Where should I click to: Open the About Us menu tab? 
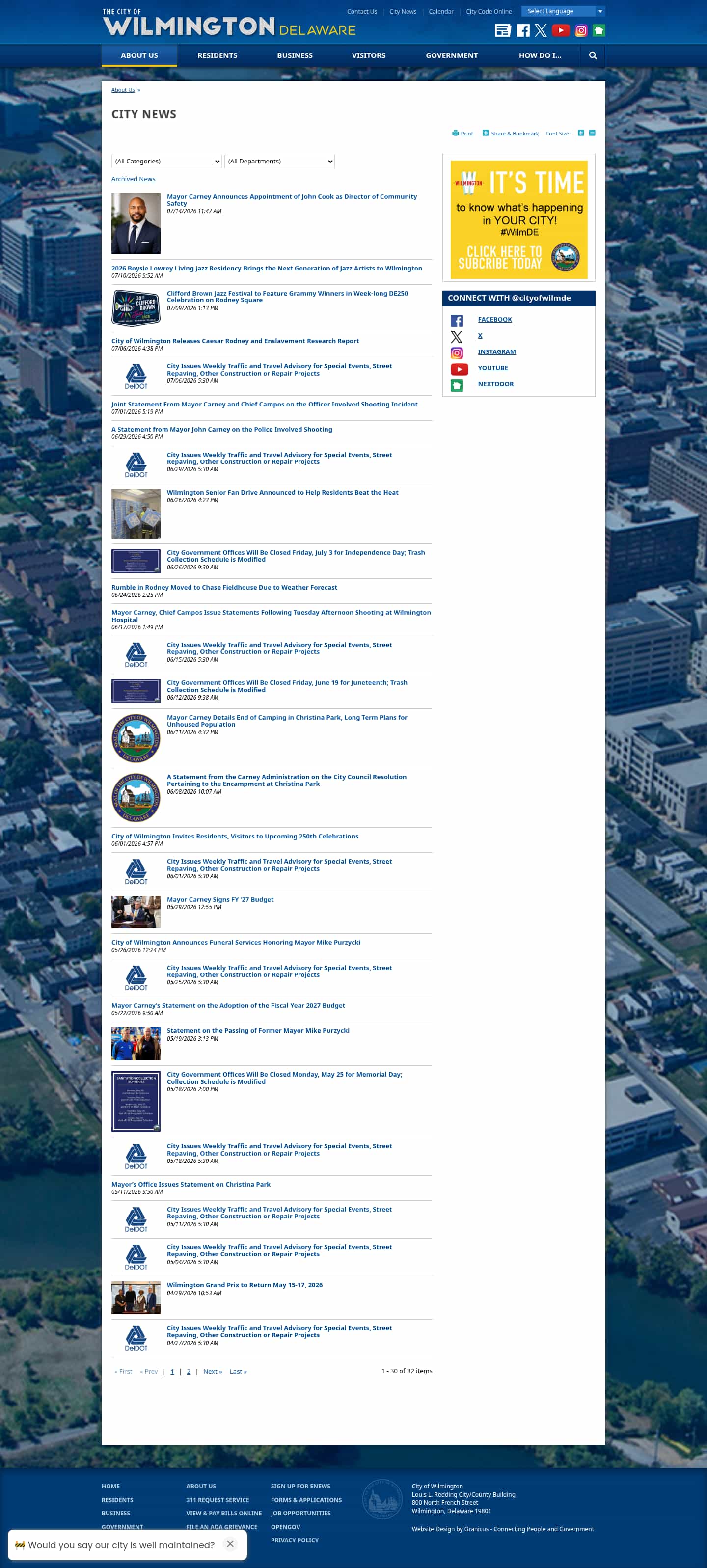(139, 55)
